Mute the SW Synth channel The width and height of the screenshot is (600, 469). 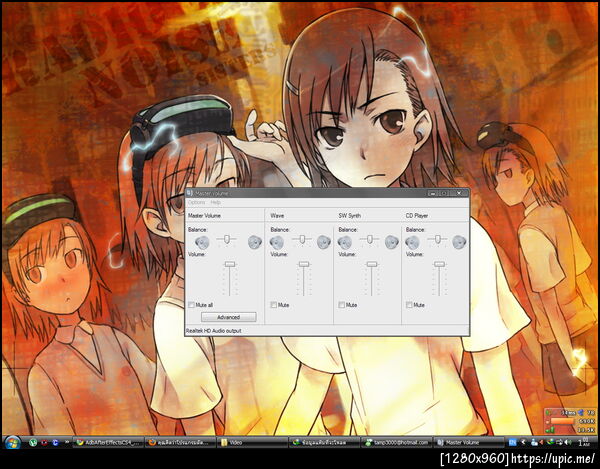coord(342,305)
